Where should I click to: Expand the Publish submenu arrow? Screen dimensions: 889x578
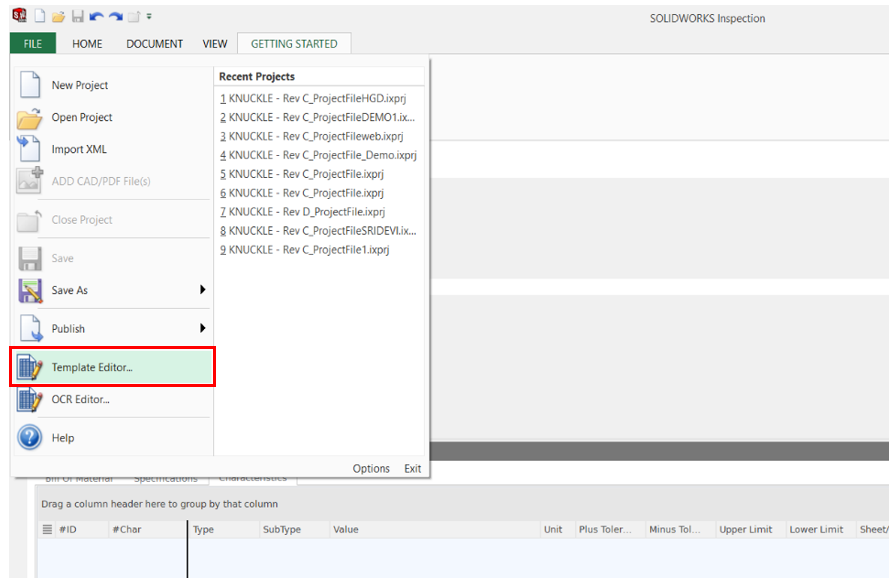[202, 328]
